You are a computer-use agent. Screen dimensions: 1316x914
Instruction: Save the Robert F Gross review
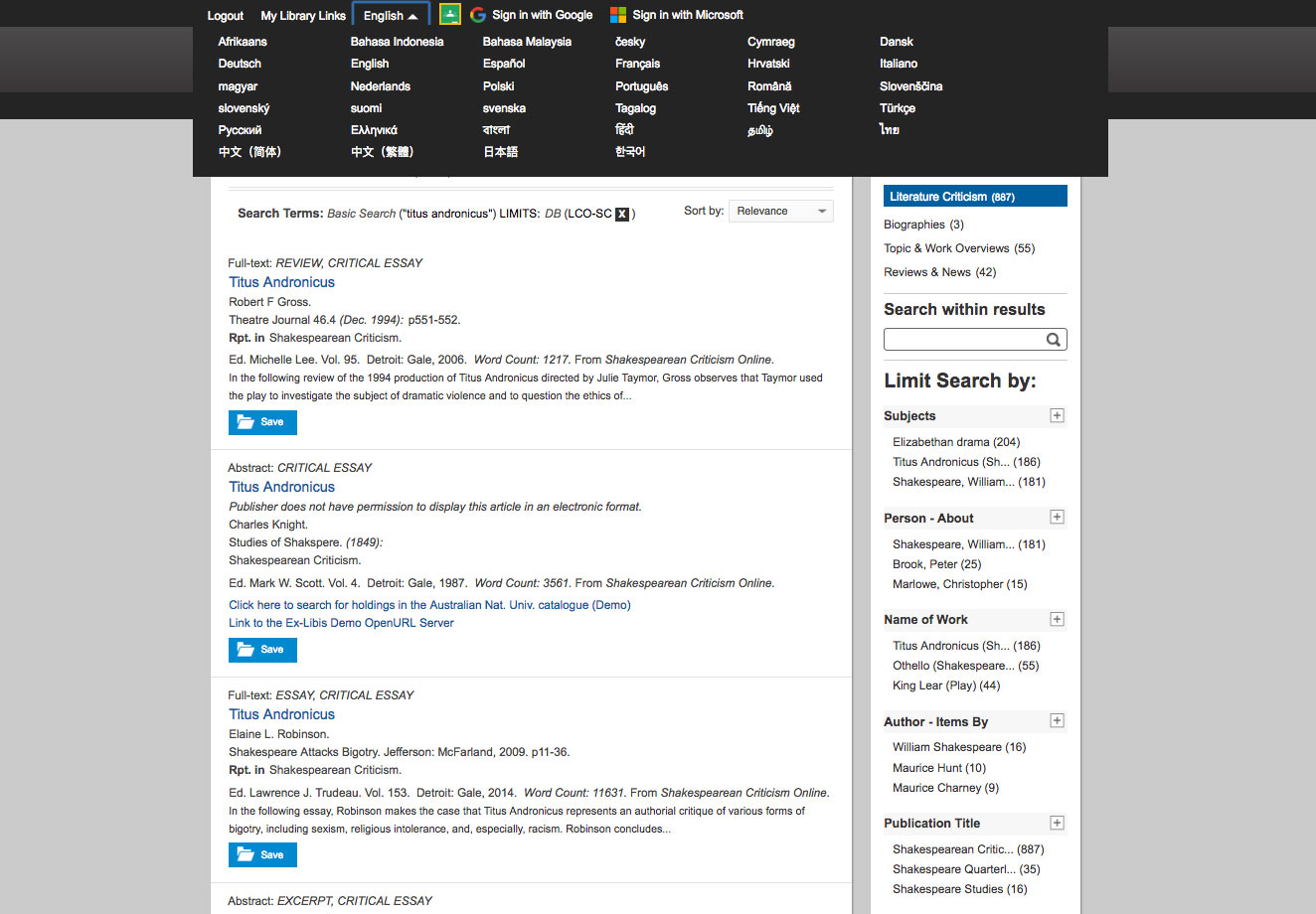click(262, 422)
